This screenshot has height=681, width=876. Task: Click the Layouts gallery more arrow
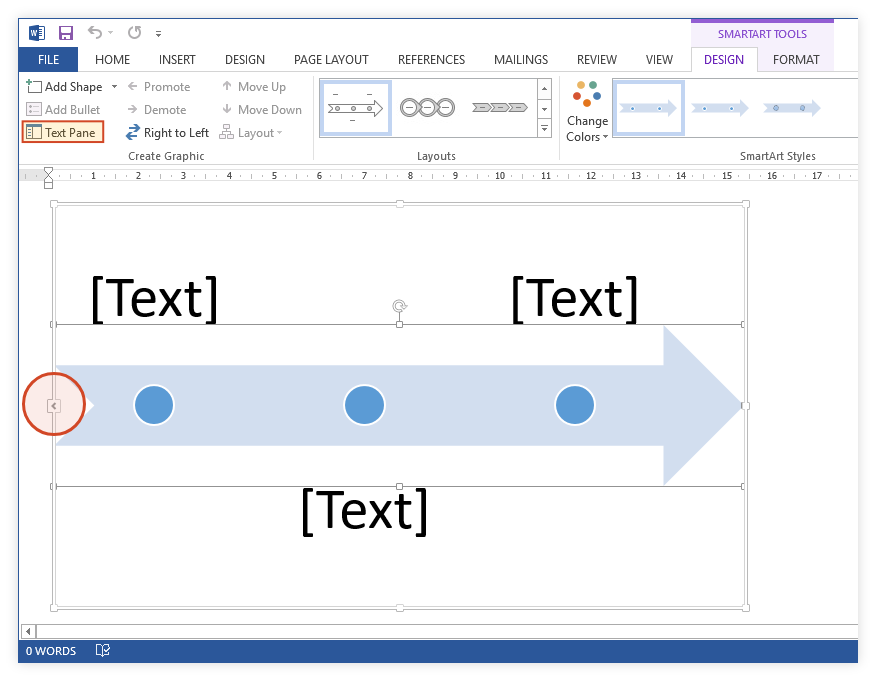544,128
